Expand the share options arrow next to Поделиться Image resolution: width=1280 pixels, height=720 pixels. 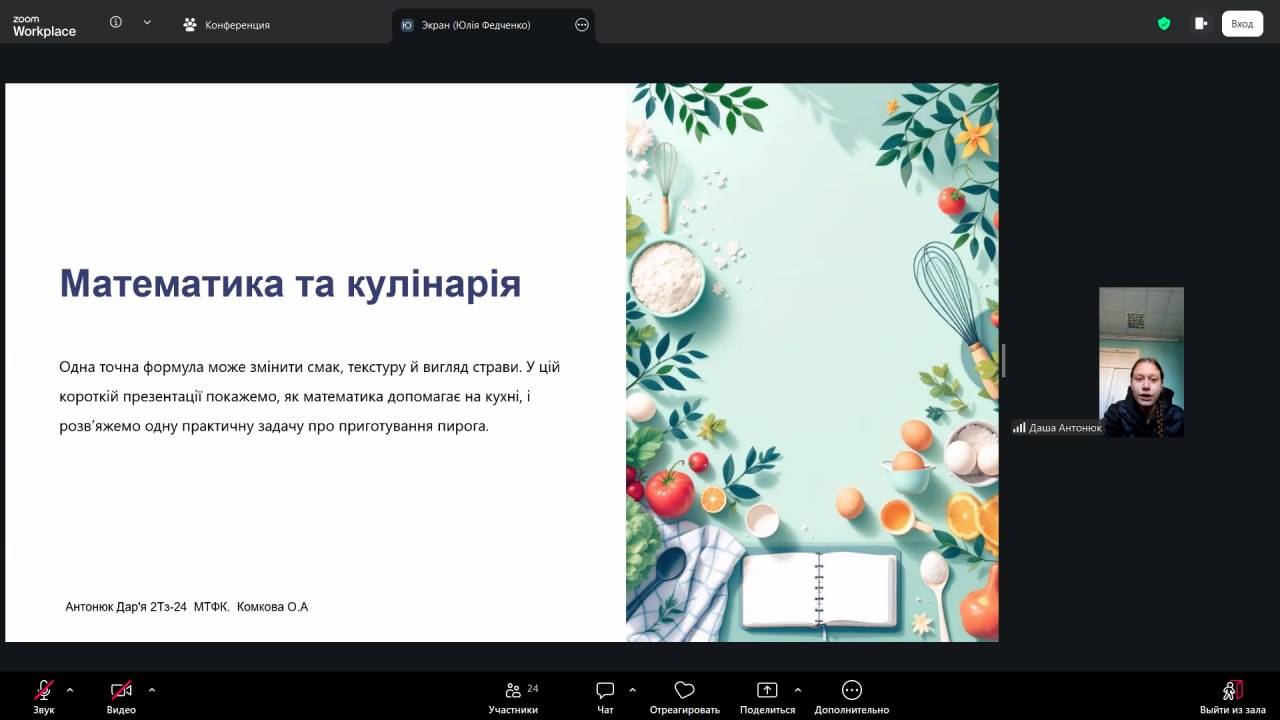(797, 689)
